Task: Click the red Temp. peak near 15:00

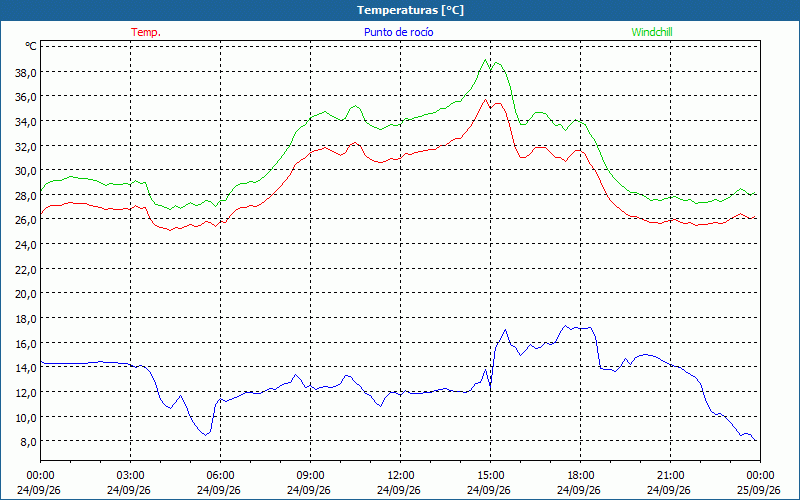Action: (x=485, y=99)
